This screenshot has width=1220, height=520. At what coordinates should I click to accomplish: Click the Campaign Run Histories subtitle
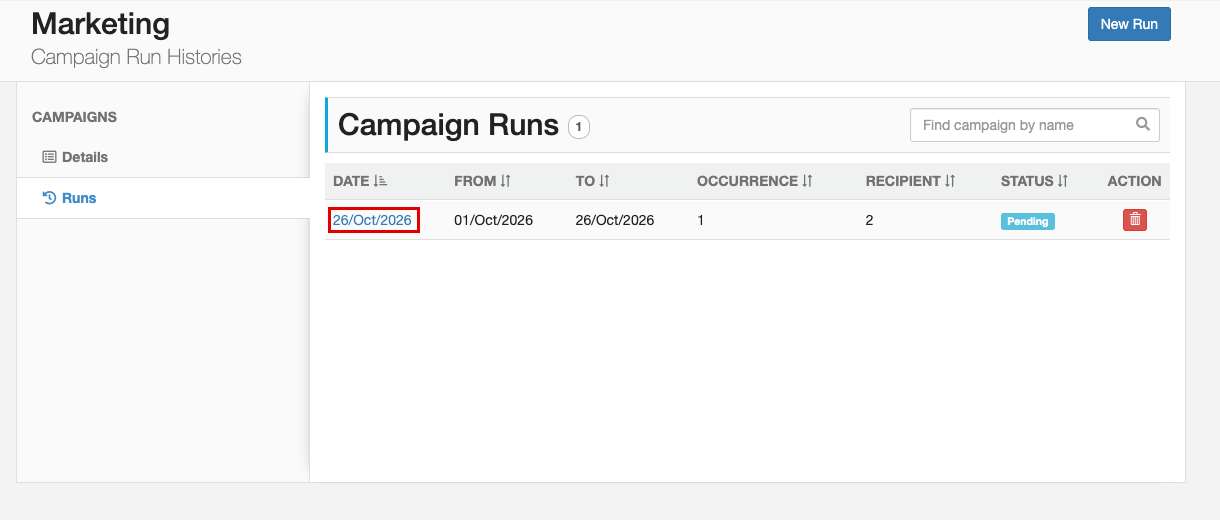coord(137,57)
